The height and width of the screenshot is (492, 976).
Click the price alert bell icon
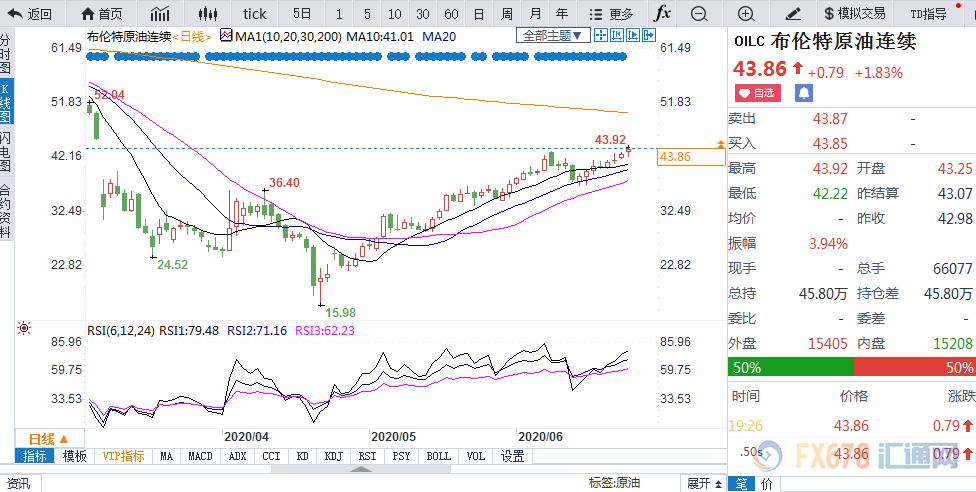click(x=804, y=93)
